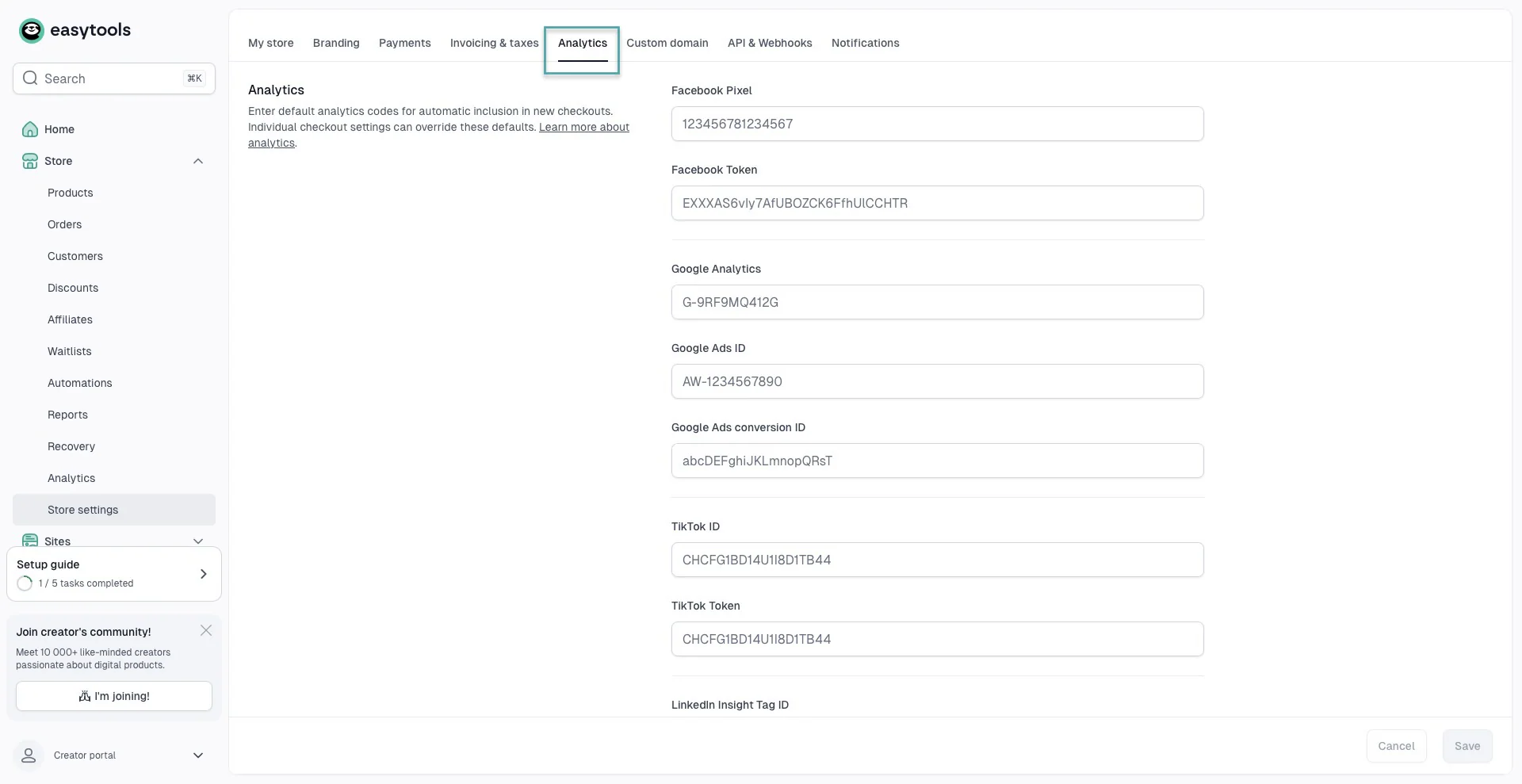Open Analytics in the sidebar

coord(114,478)
